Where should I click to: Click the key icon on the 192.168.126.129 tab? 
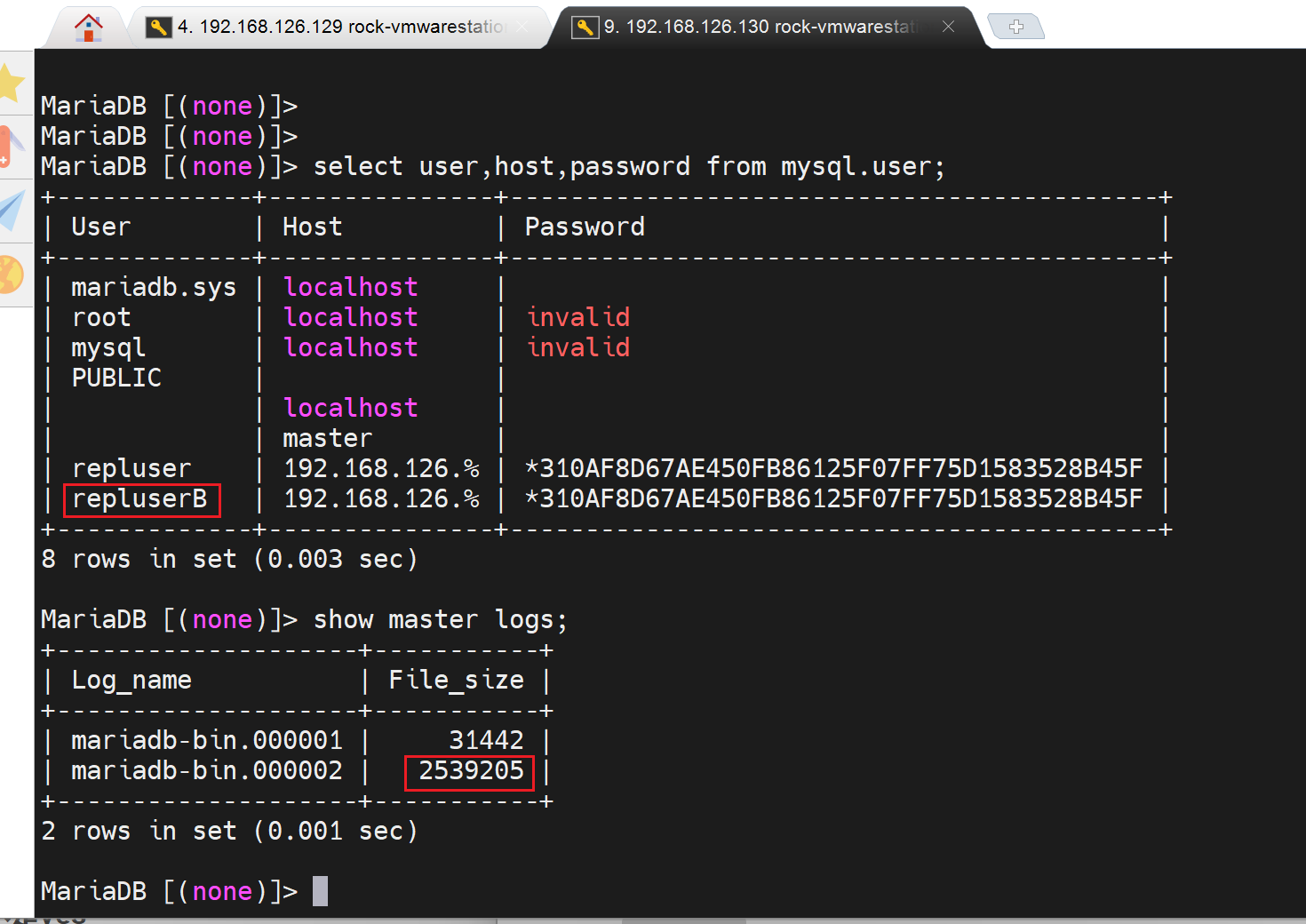(158, 28)
